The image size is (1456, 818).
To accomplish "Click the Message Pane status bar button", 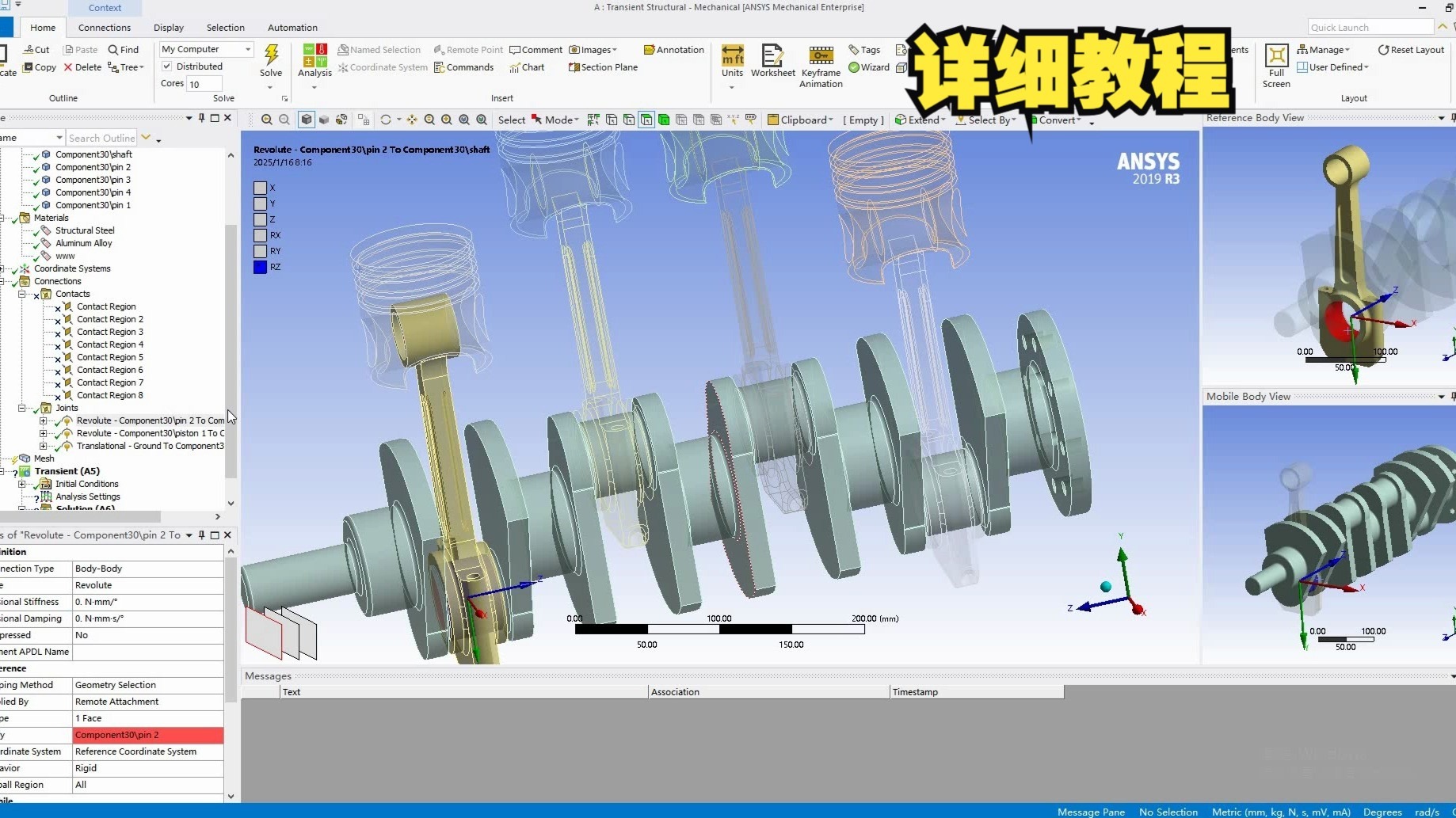I will click(x=1091, y=812).
